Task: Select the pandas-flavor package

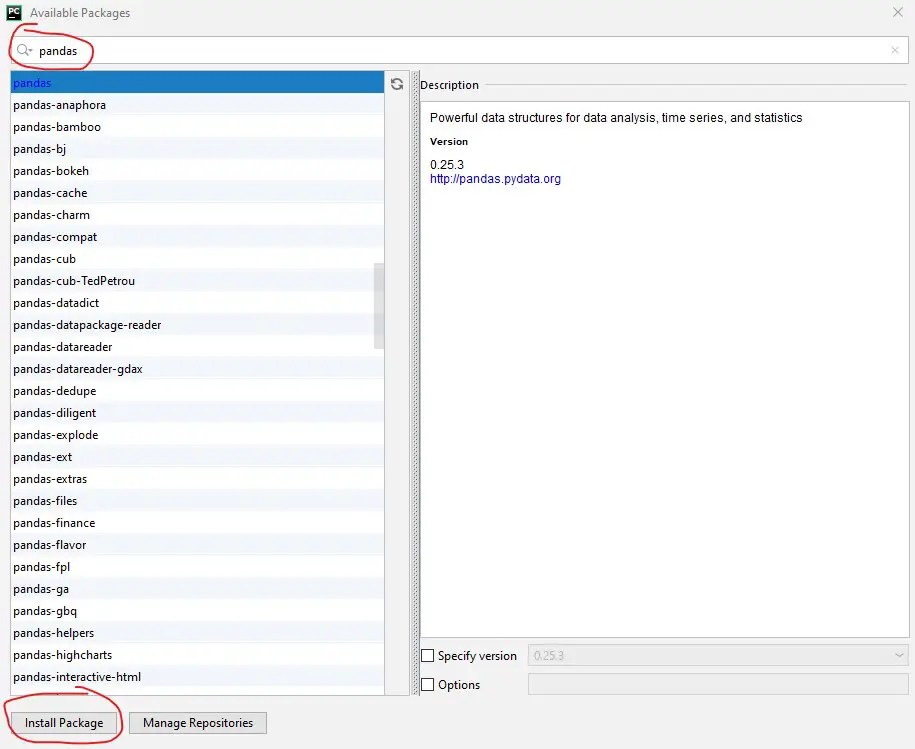Action: pos(197,545)
